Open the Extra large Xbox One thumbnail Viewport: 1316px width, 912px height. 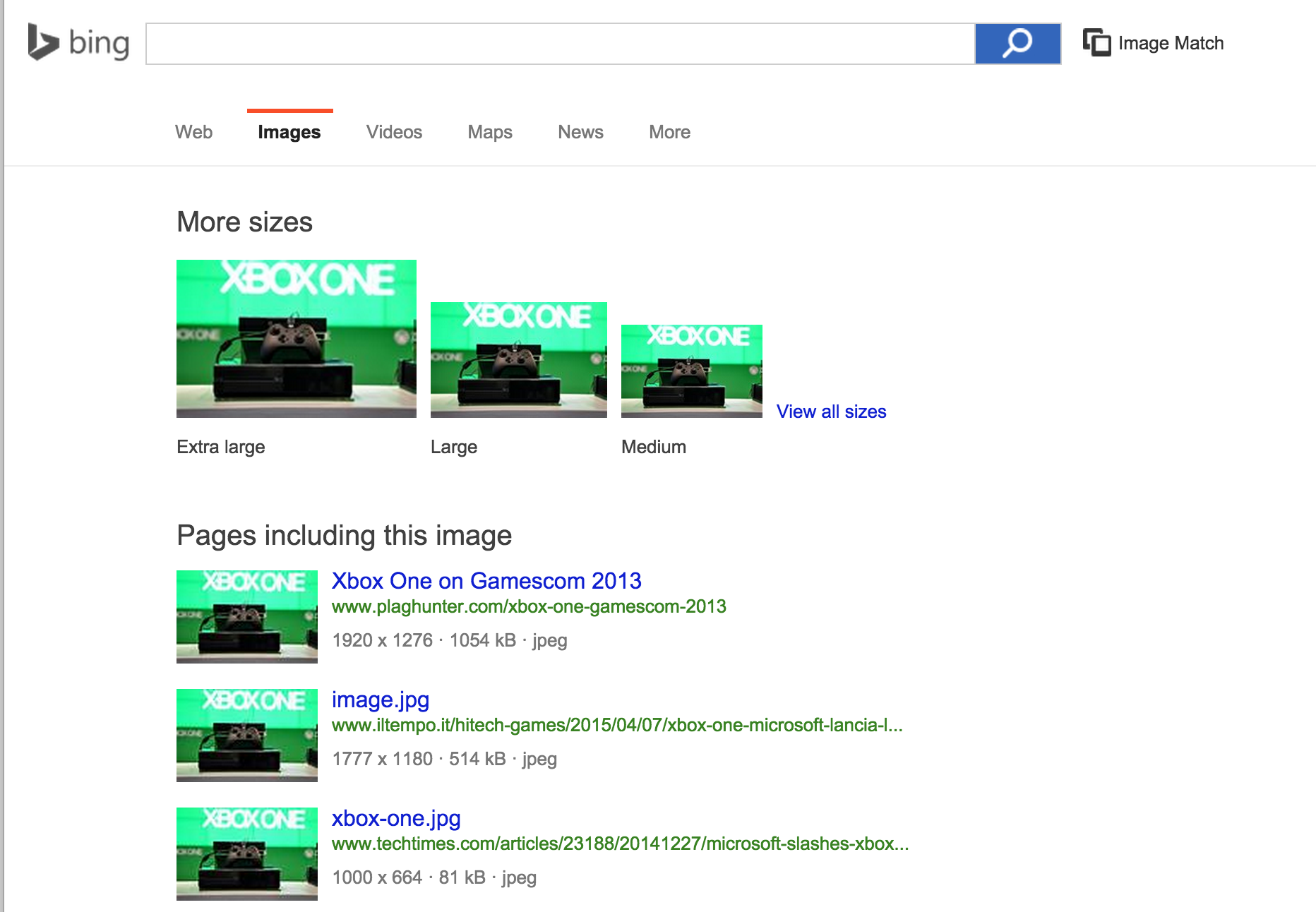[x=296, y=339]
